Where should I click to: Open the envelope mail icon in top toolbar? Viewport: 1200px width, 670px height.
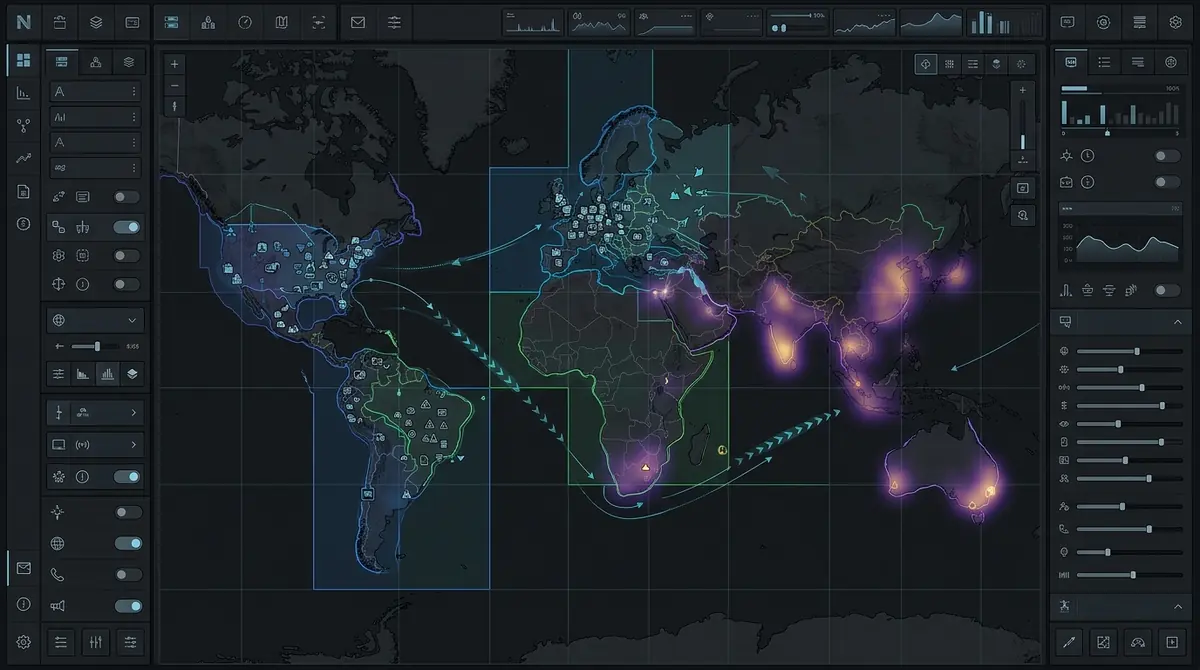[358, 22]
